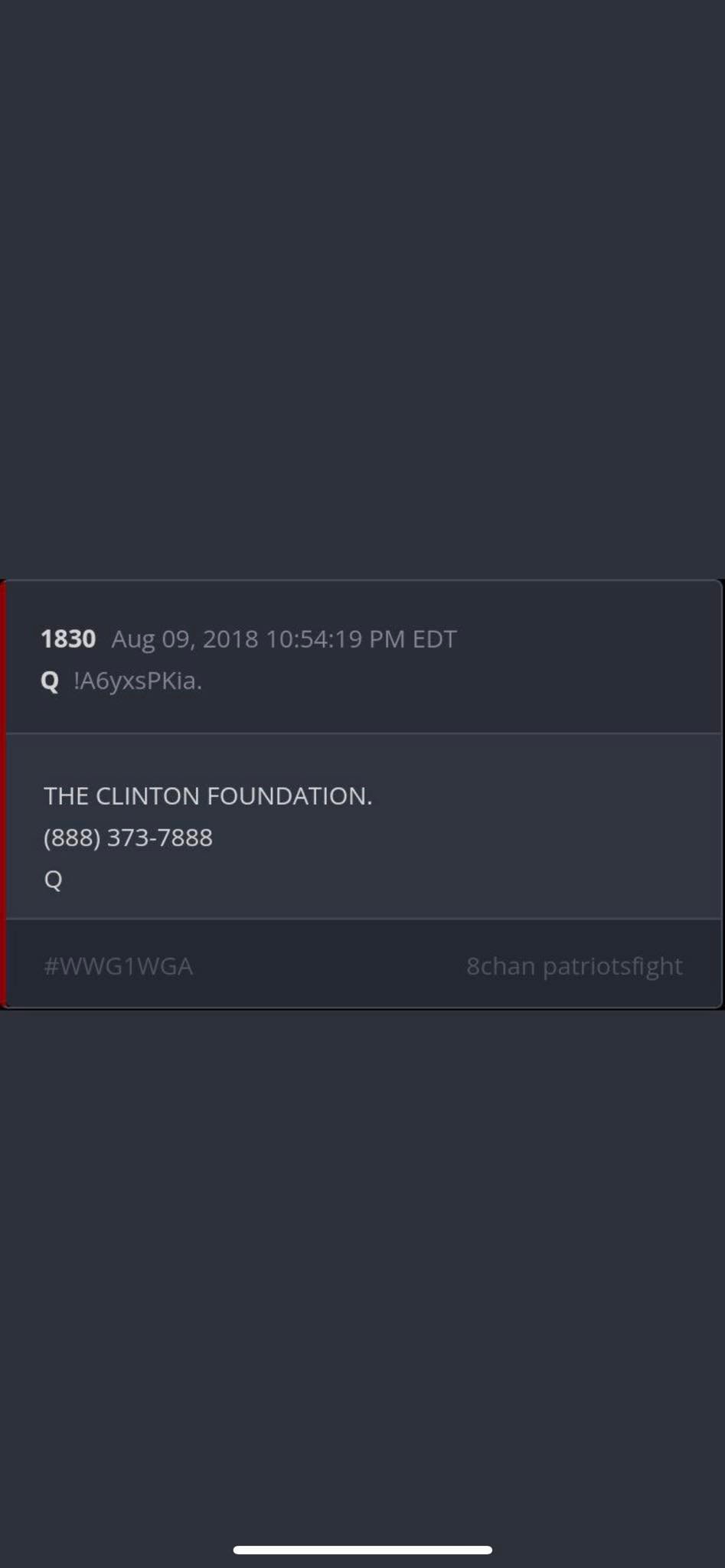The width and height of the screenshot is (725, 1568).
Task: Open the #WWG1WGA hashtag
Action: click(x=119, y=966)
